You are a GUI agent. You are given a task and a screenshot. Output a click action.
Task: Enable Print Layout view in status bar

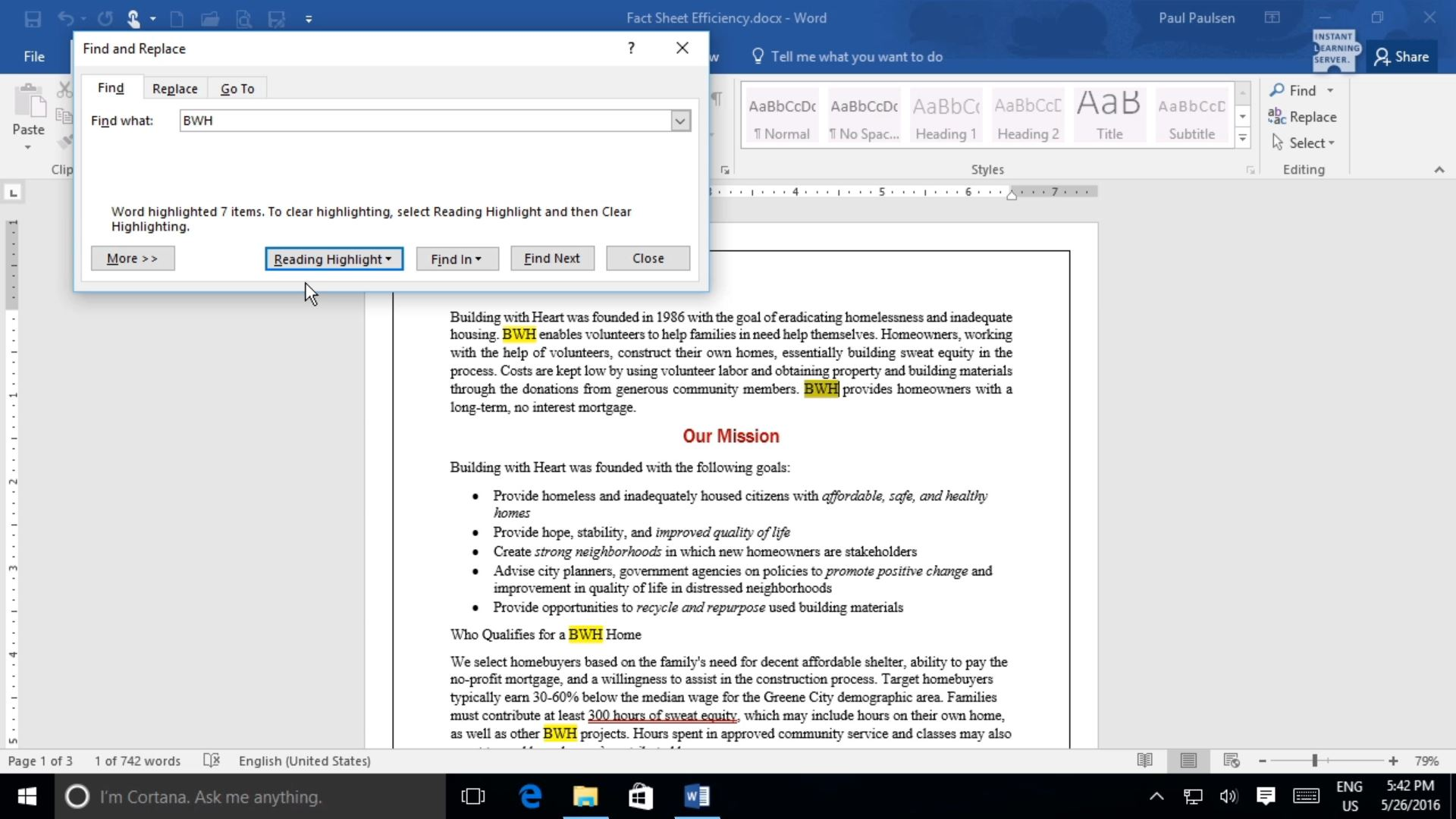[1188, 760]
